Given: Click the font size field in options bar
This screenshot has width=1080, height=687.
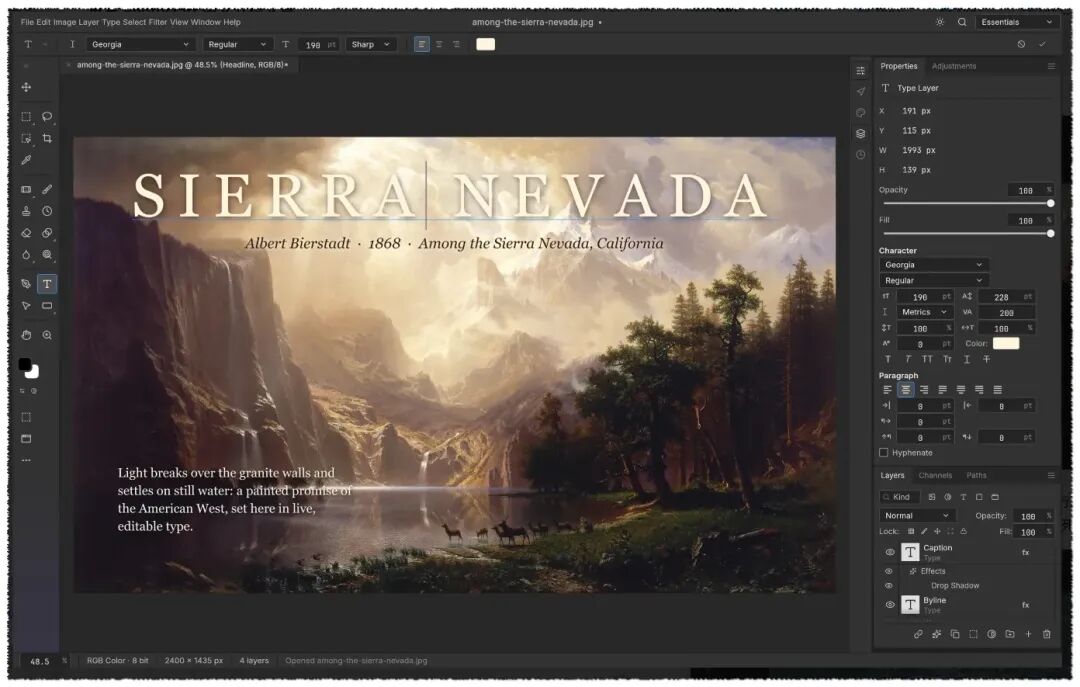Looking at the screenshot, I should click(318, 44).
